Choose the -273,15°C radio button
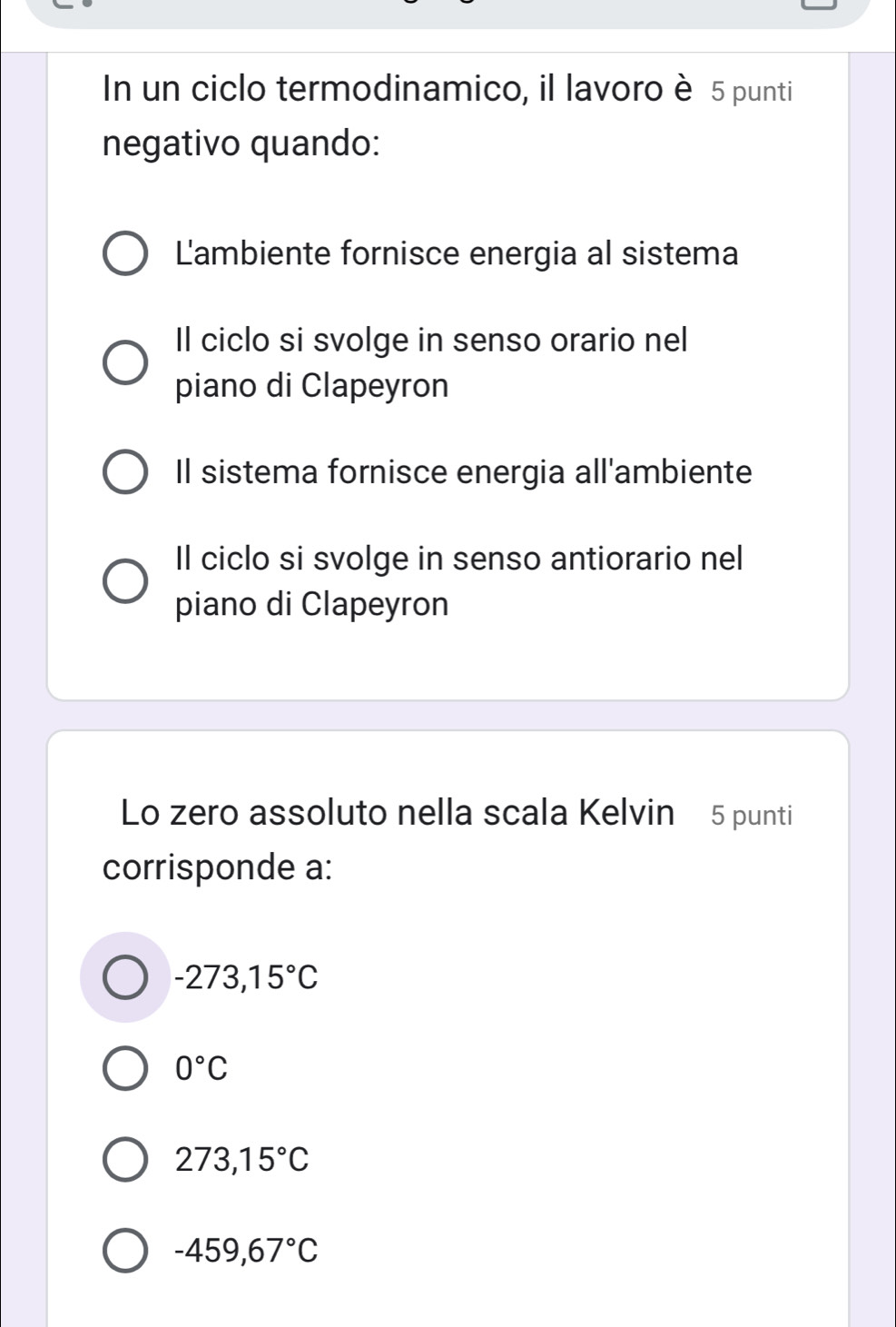The width and height of the screenshot is (896, 1327). pyautogui.click(x=124, y=977)
